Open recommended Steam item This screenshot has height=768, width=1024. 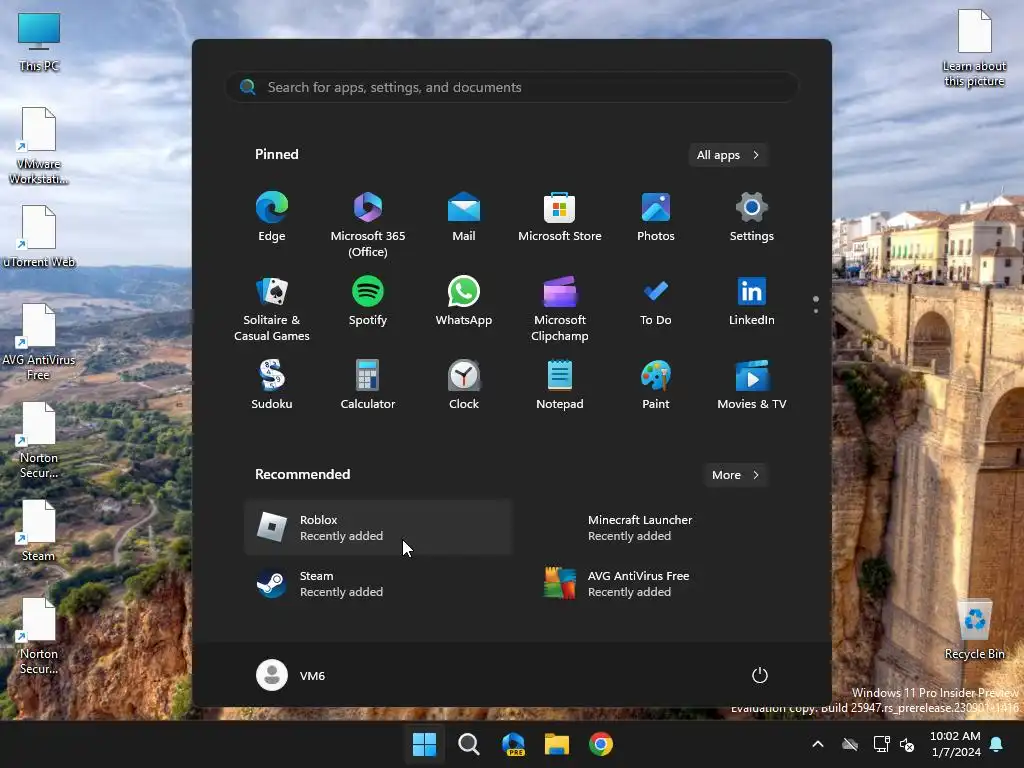coord(378,584)
